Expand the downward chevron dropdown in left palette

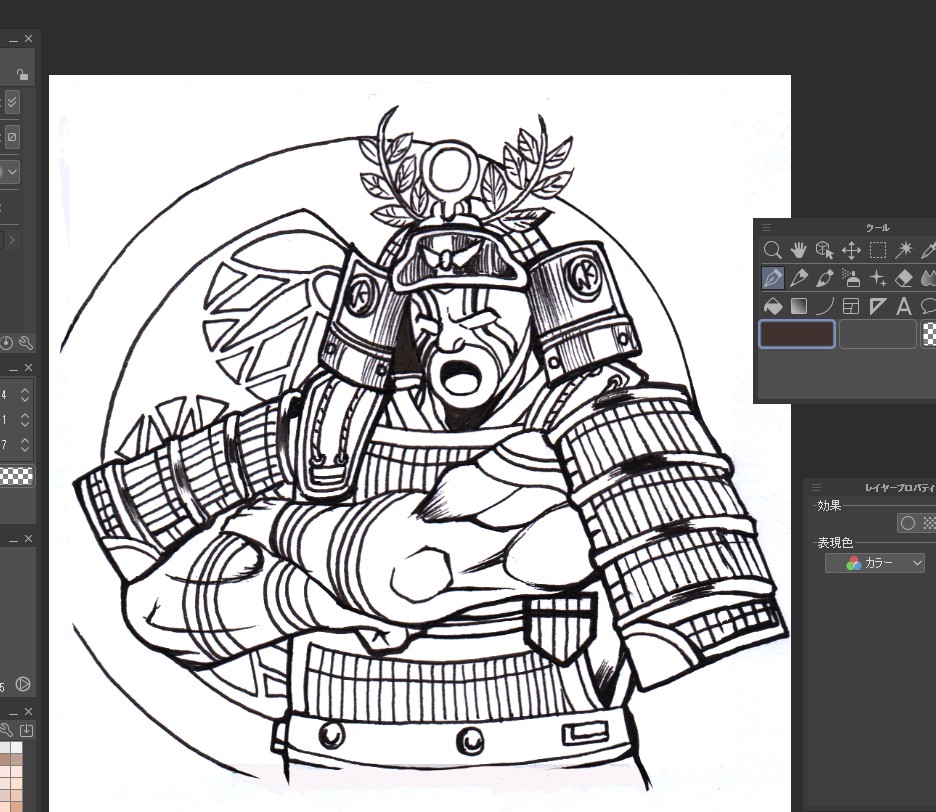pyautogui.click(x=12, y=172)
